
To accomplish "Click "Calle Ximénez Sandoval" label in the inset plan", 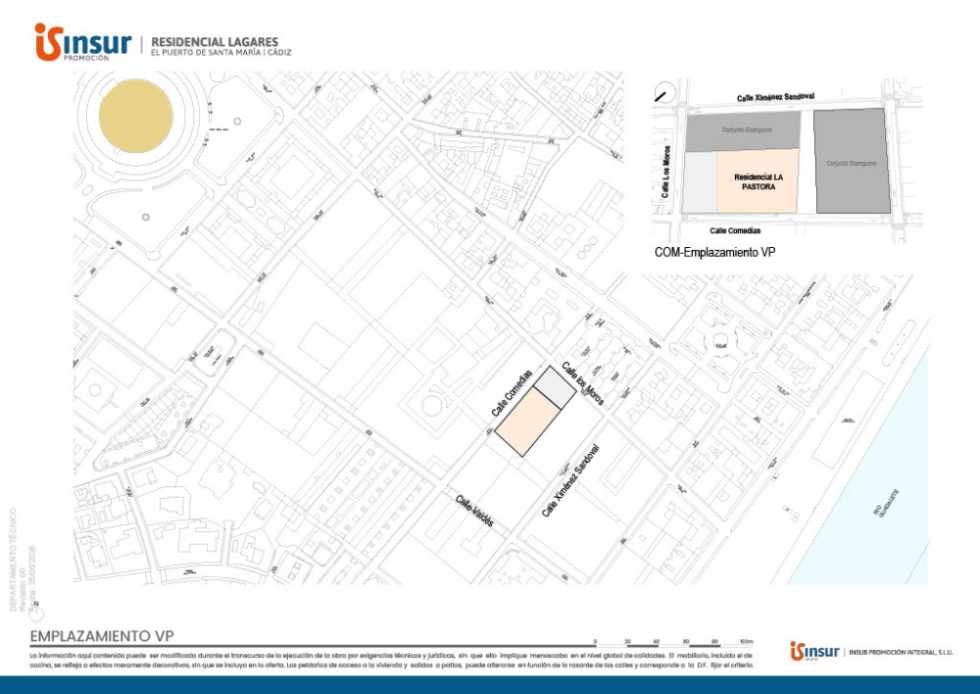I will [x=775, y=98].
